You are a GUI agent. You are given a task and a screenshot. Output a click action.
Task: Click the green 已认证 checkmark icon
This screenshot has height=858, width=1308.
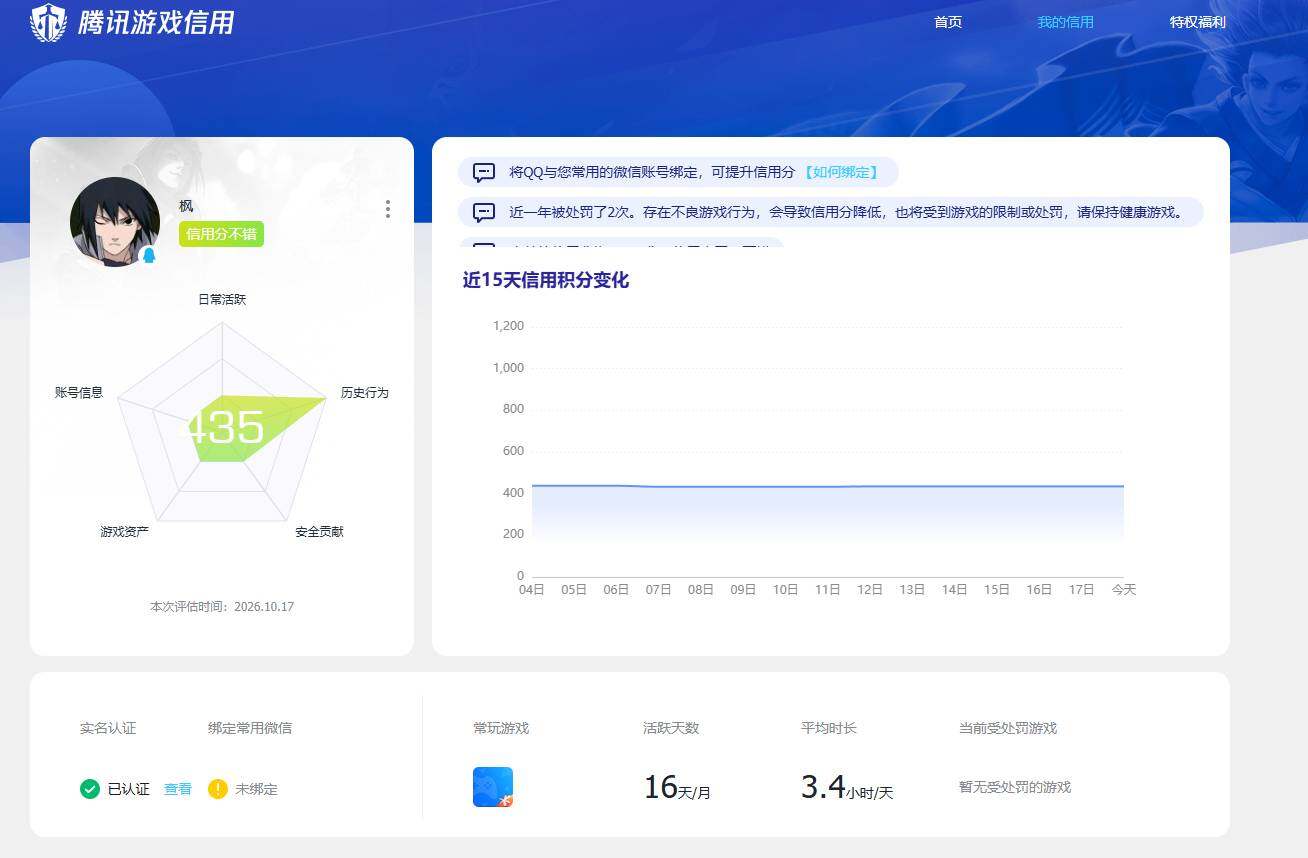90,789
